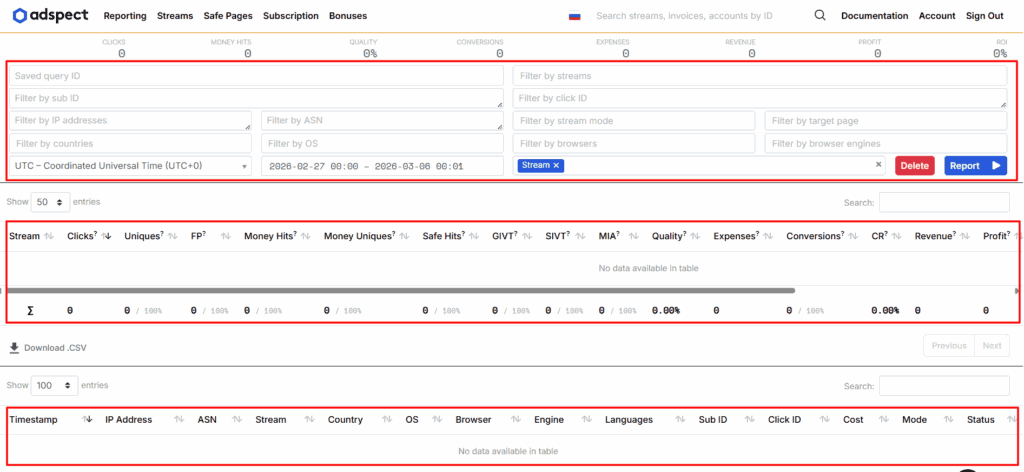This screenshot has height=472, width=1024.
Task: Click the Russian flag language icon
Action: coord(575,16)
